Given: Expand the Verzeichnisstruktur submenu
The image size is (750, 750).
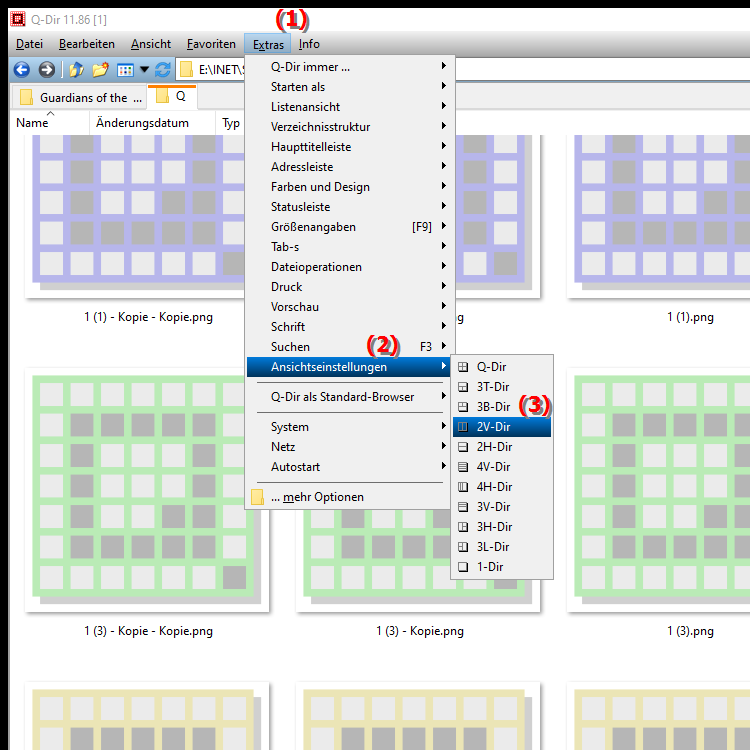Looking at the screenshot, I should pos(350,127).
